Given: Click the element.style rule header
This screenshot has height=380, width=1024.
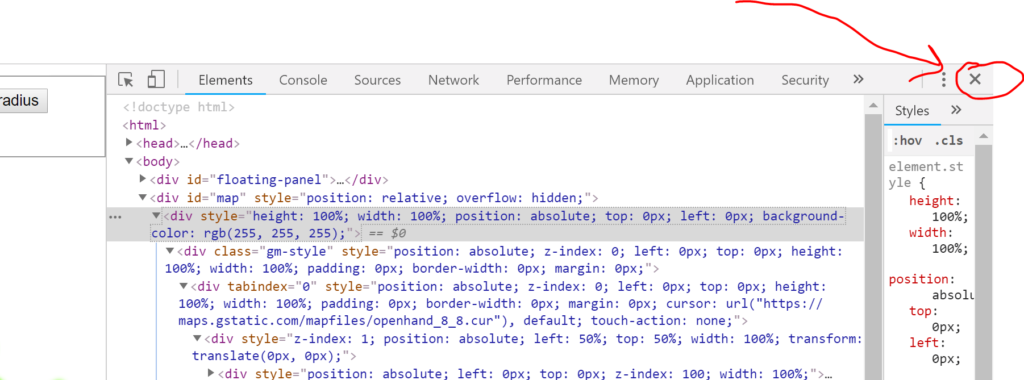Looking at the screenshot, I should click(x=925, y=175).
